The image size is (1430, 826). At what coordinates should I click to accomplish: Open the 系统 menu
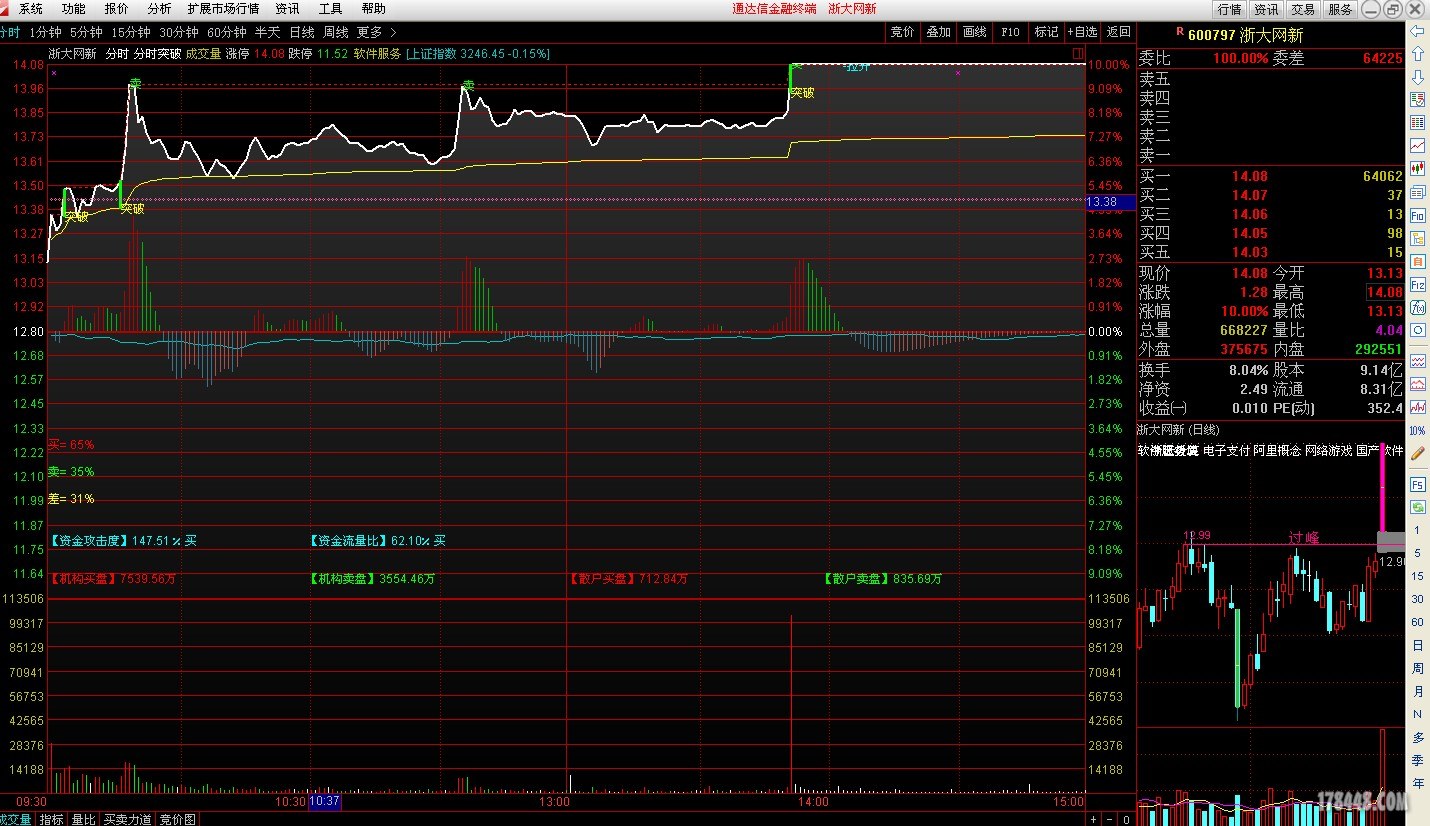[x=31, y=8]
